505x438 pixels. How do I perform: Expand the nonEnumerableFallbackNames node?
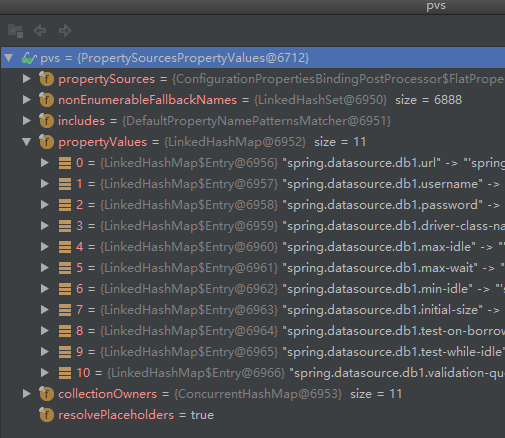pyautogui.click(x=27, y=100)
